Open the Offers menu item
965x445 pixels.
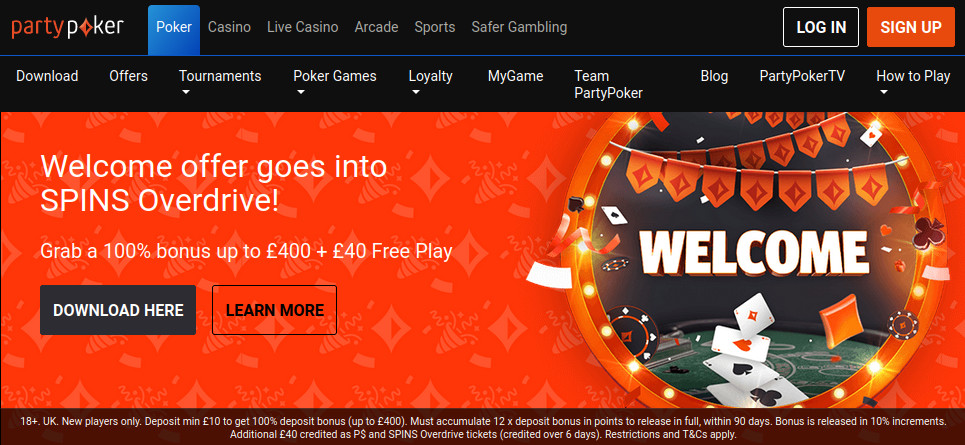click(128, 76)
